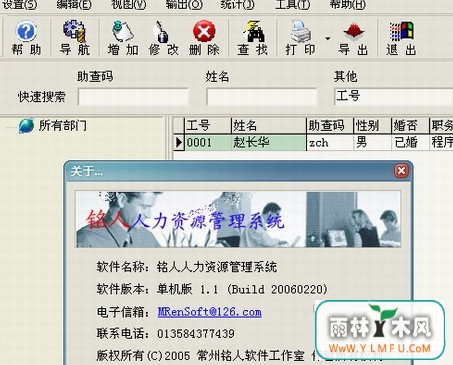Click the phone number 013584377439
This screenshot has height=365, width=453.
click(196, 333)
